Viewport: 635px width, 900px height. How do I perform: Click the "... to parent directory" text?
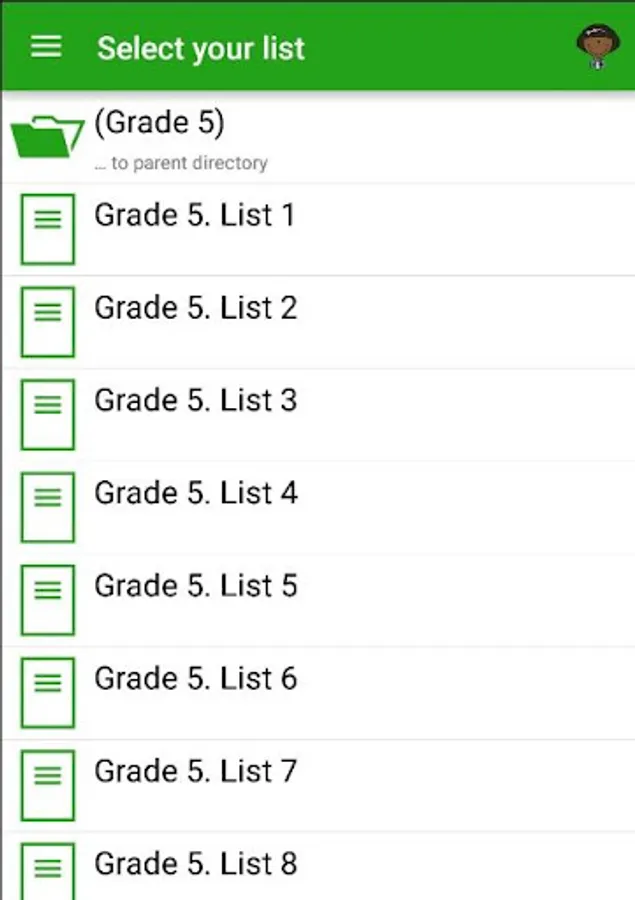click(x=181, y=163)
